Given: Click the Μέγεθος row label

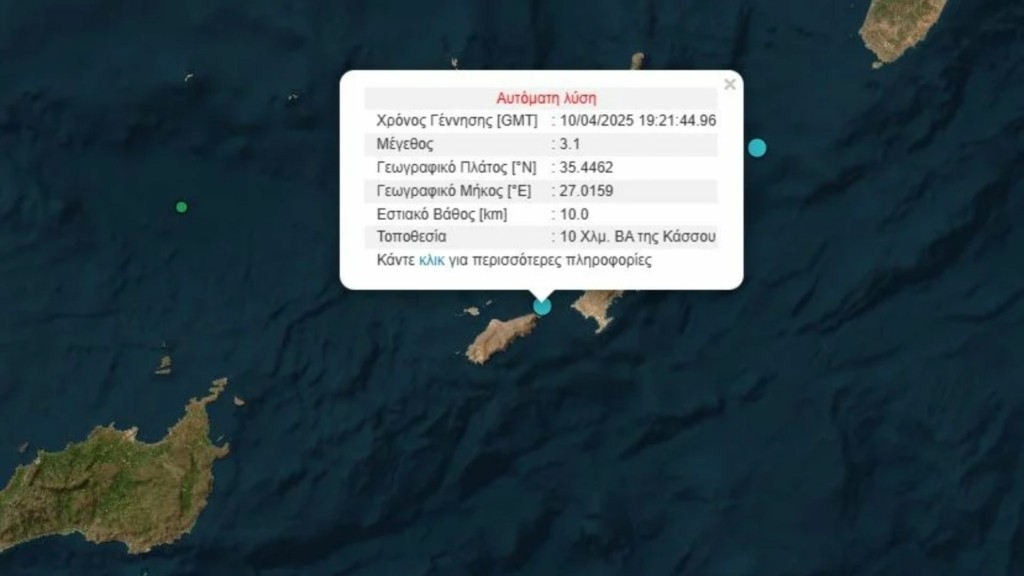Looking at the screenshot, I should pyautogui.click(x=405, y=144).
